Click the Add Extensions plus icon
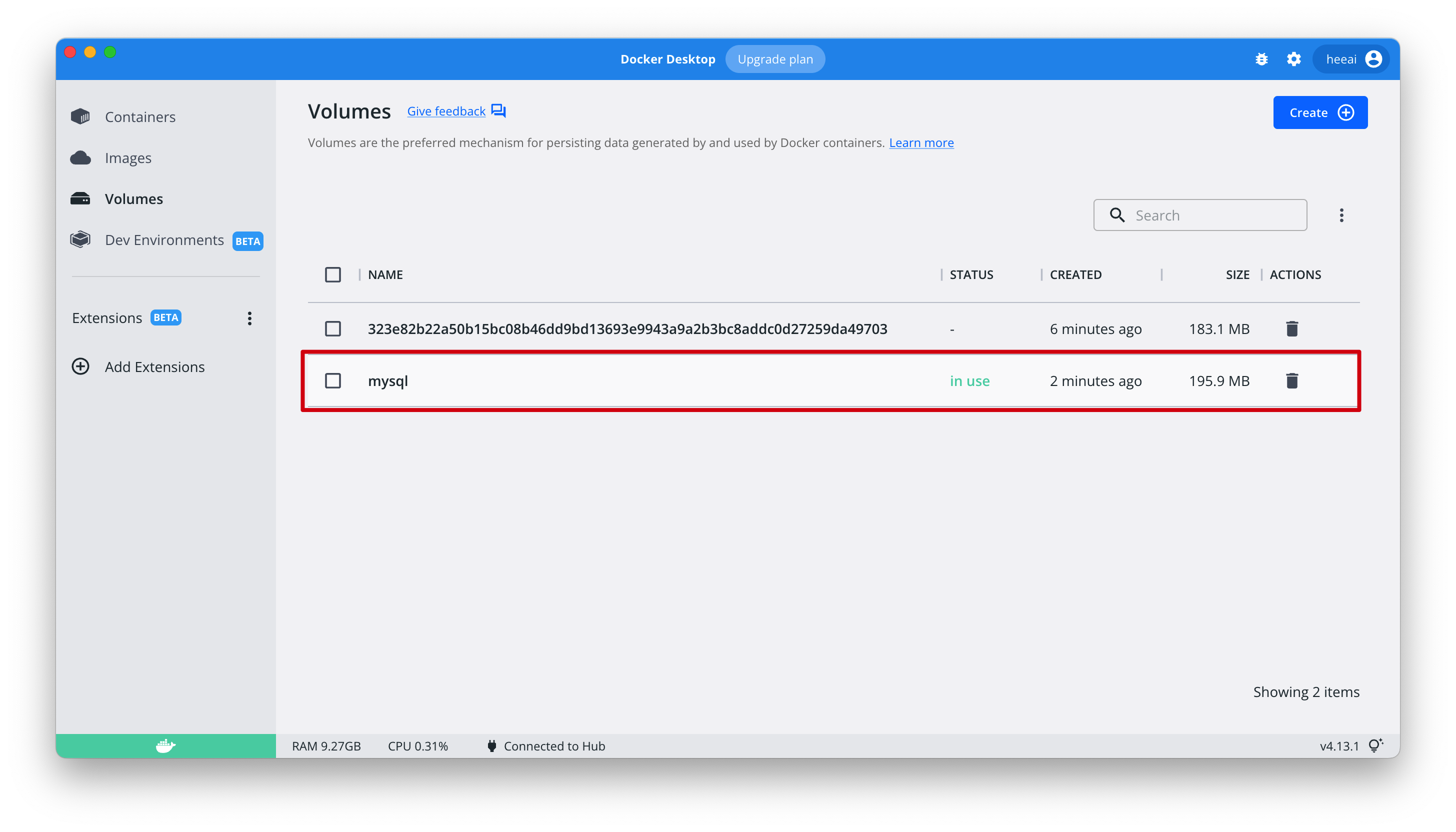 click(80, 366)
